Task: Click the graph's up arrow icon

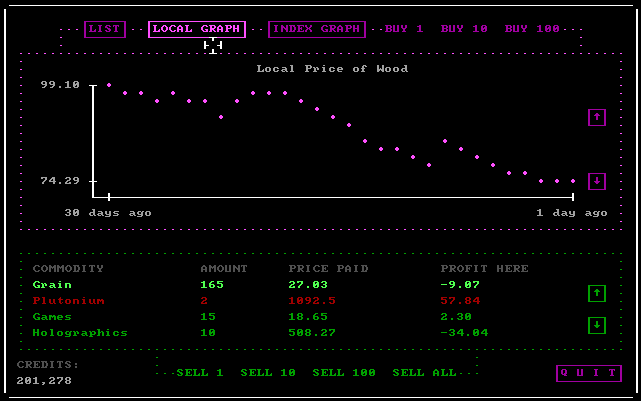Action: tap(597, 117)
